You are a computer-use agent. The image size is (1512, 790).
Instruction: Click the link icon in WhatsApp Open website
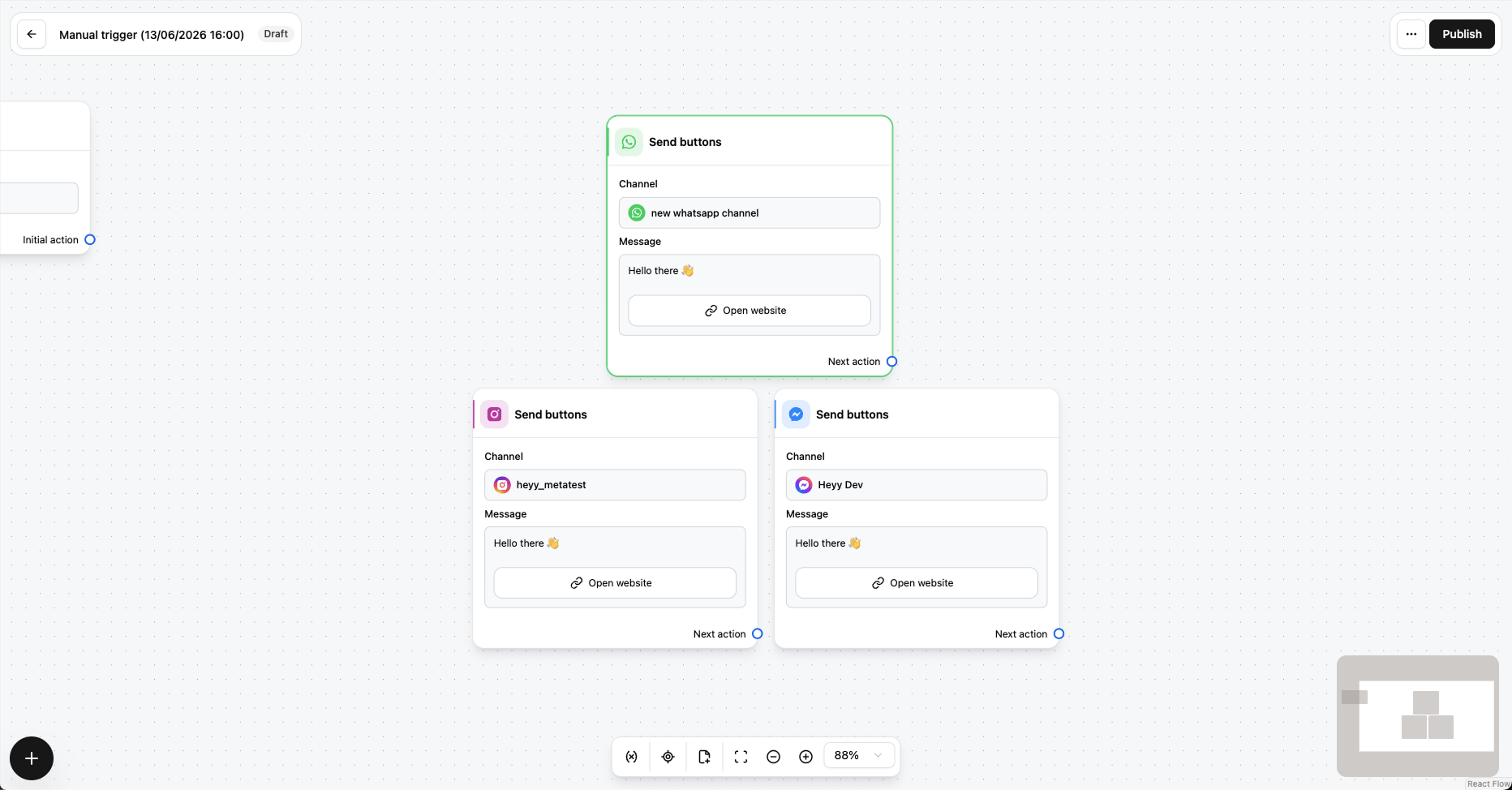(711, 311)
